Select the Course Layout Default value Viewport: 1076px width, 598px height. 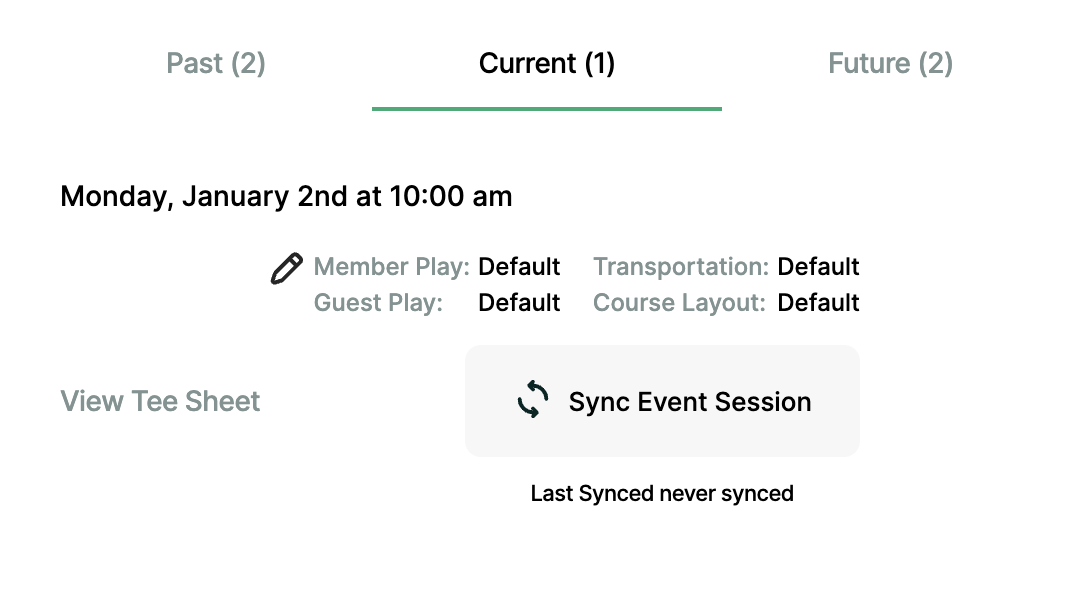[x=818, y=303]
